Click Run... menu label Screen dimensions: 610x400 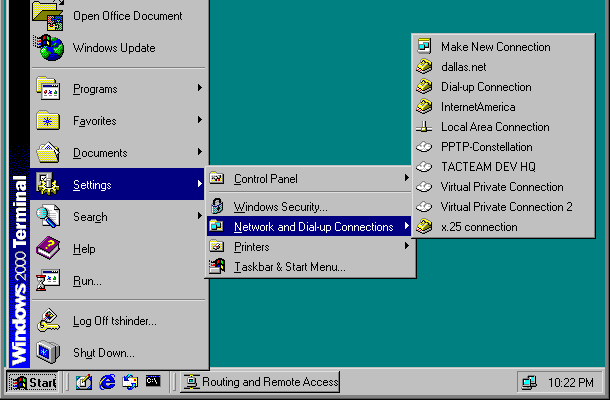(x=87, y=281)
